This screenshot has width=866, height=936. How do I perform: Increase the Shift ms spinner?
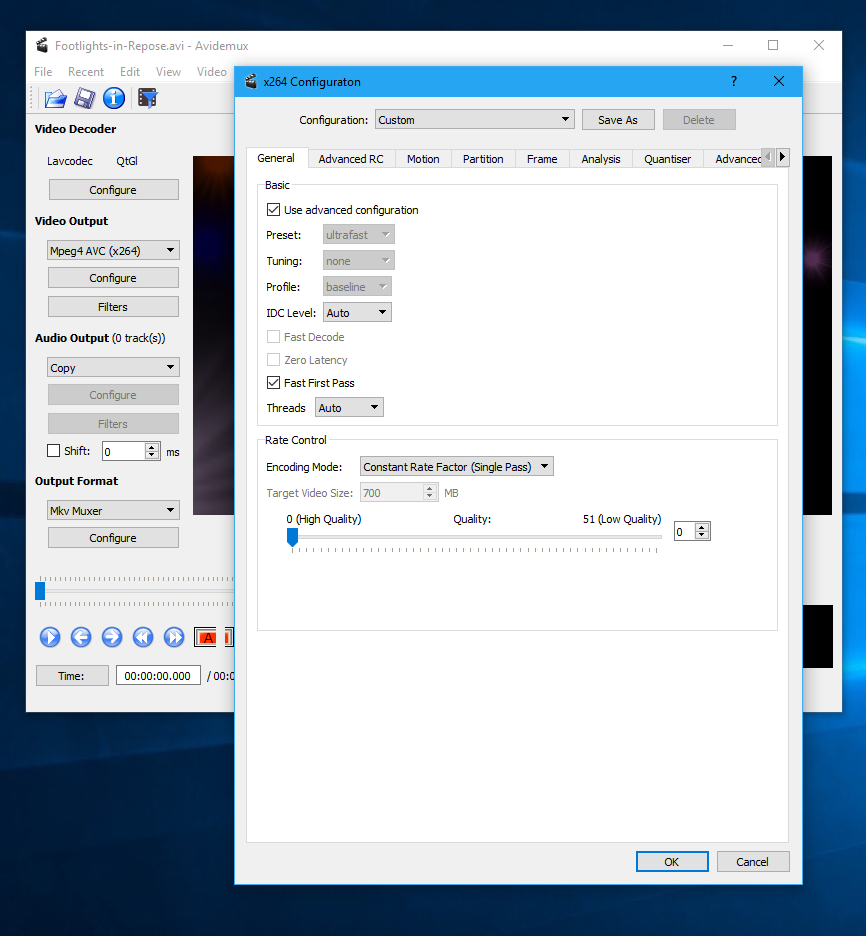(x=152, y=447)
